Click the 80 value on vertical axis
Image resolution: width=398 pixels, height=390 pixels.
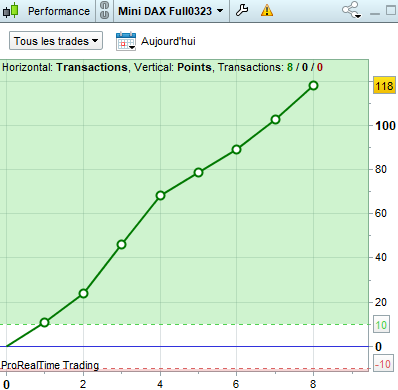381,169
